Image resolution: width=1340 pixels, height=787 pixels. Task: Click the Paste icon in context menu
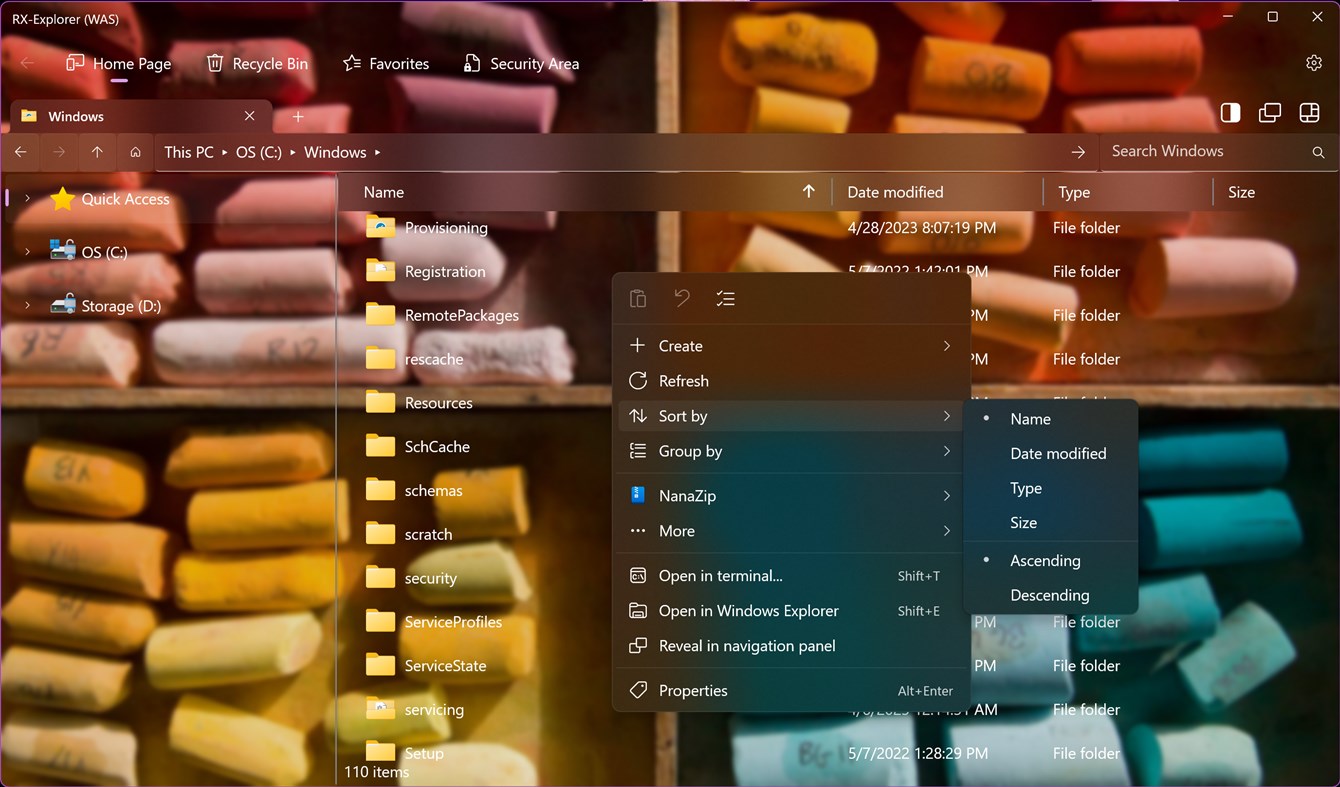(638, 298)
